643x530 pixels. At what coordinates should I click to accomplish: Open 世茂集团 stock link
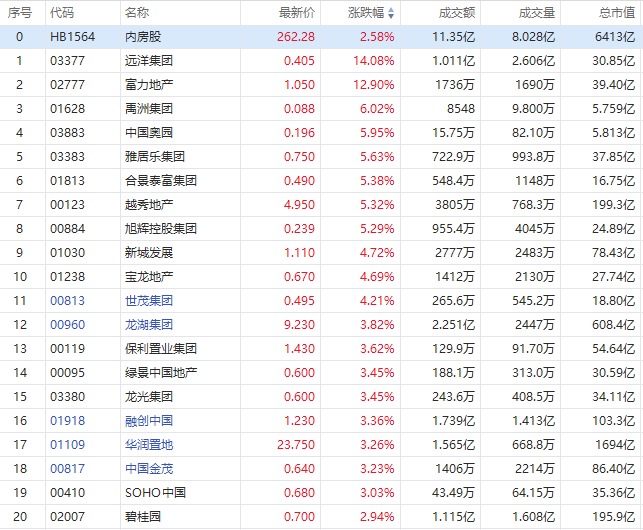149,301
